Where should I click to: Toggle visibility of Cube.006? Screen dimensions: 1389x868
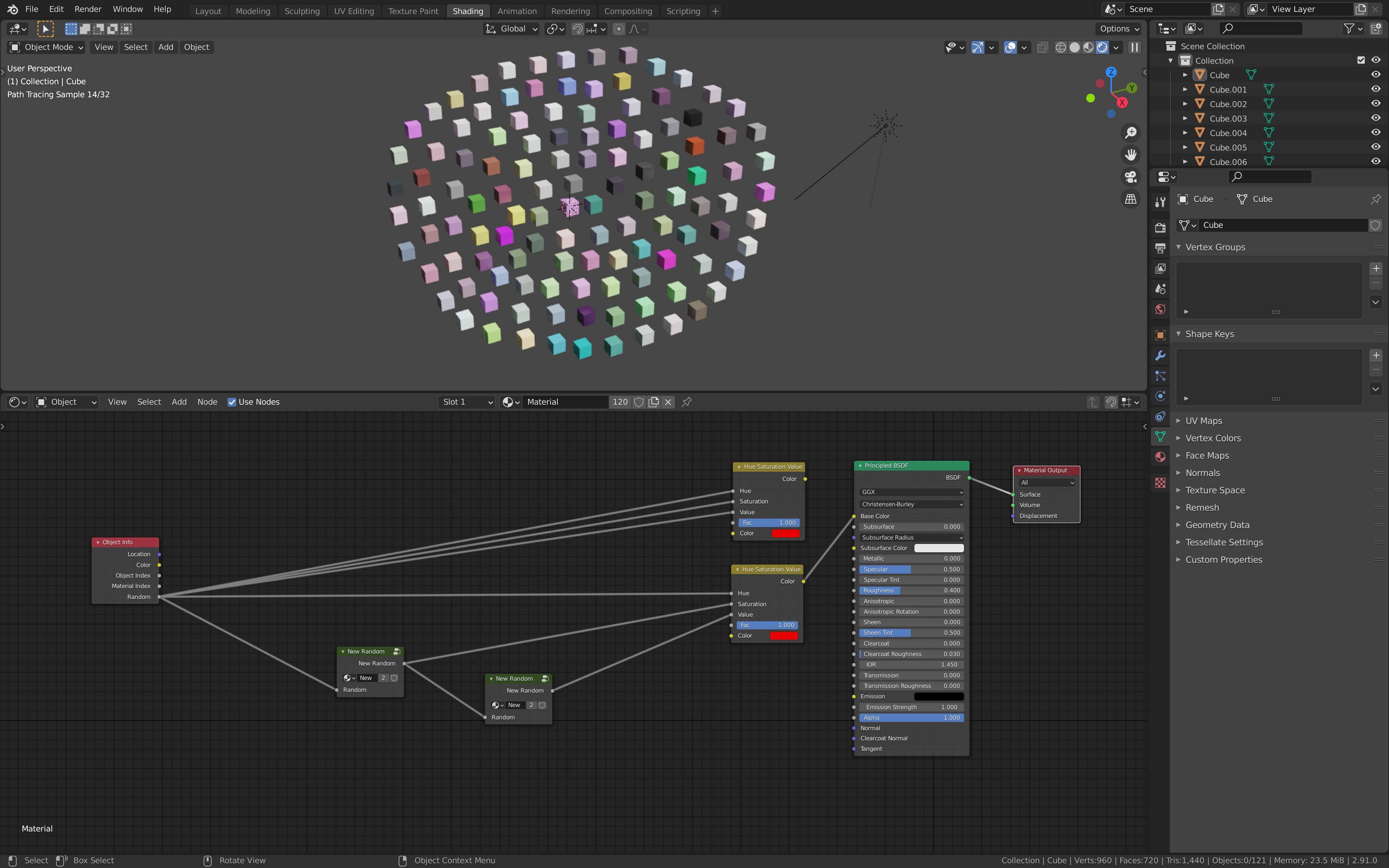[1376, 161]
